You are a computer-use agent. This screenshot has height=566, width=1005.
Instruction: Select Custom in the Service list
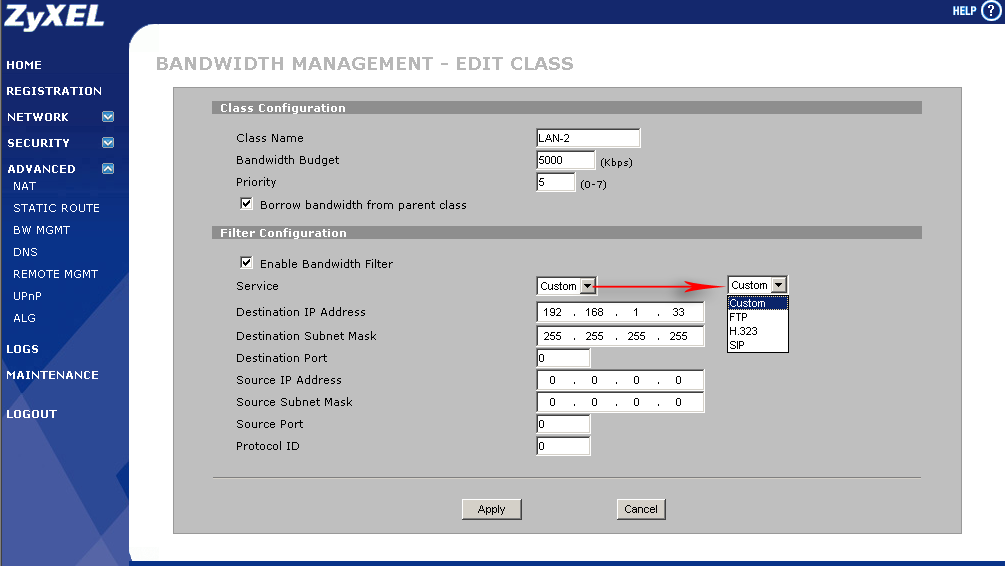(x=758, y=303)
